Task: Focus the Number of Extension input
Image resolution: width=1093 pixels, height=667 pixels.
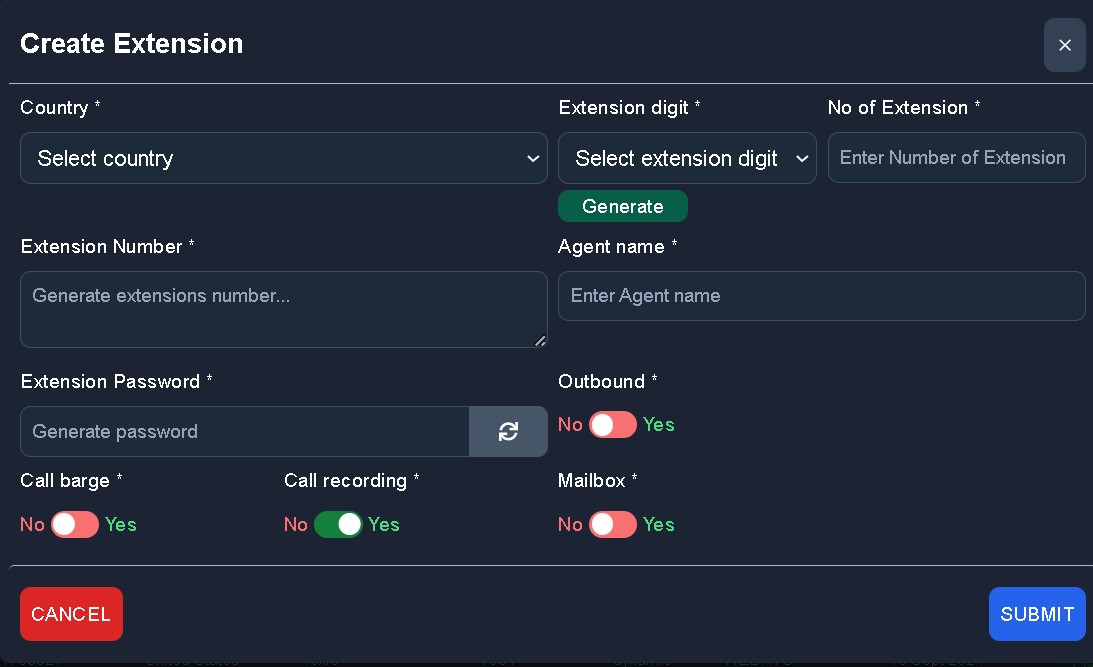Action: click(x=956, y=158)
